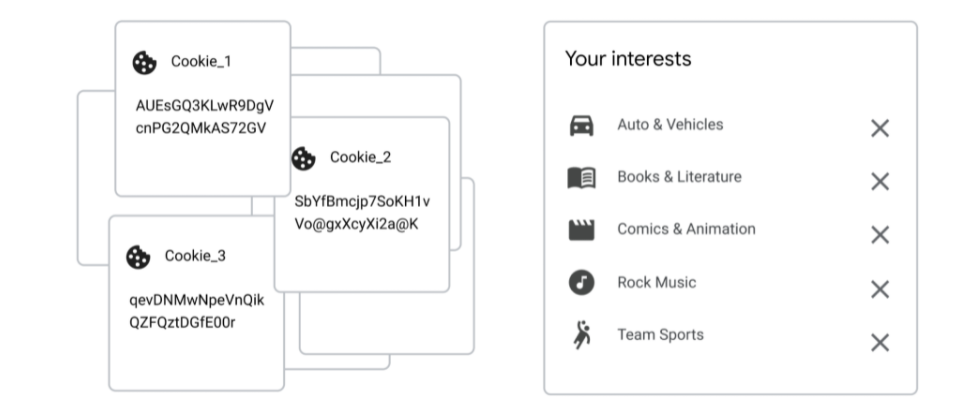Select the Rock Music label
The height and width of the screenshot is (416, 955).
click(656, 283)
